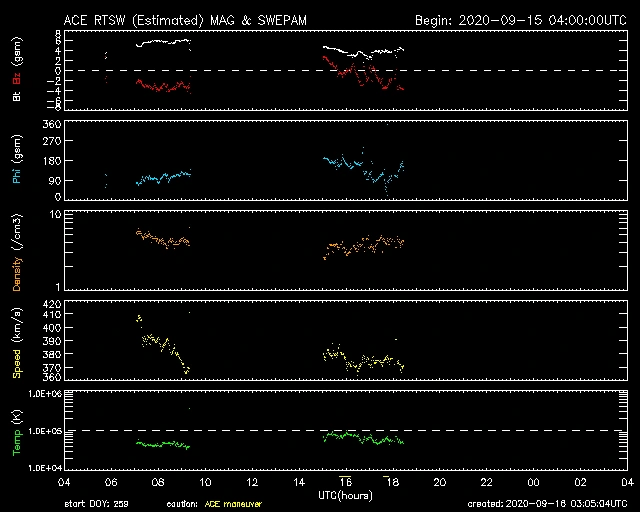The width and height of the screenshot is (640, 512).
Task: Click the 22 hour label on time axis
Action: pyautogui.click(x=487, y=482)
